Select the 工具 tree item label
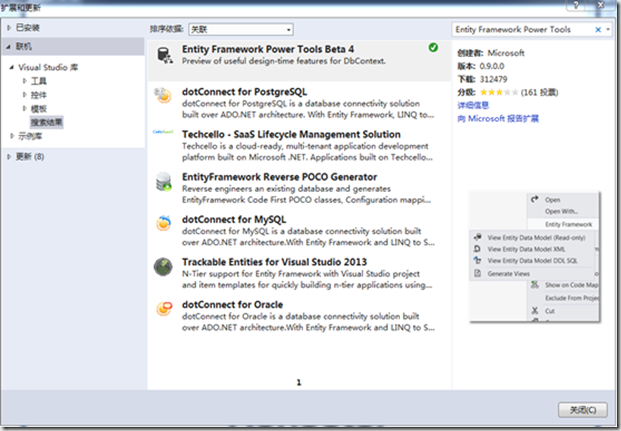Viewport: 621px width, 431px height. (x=39, y=81)
